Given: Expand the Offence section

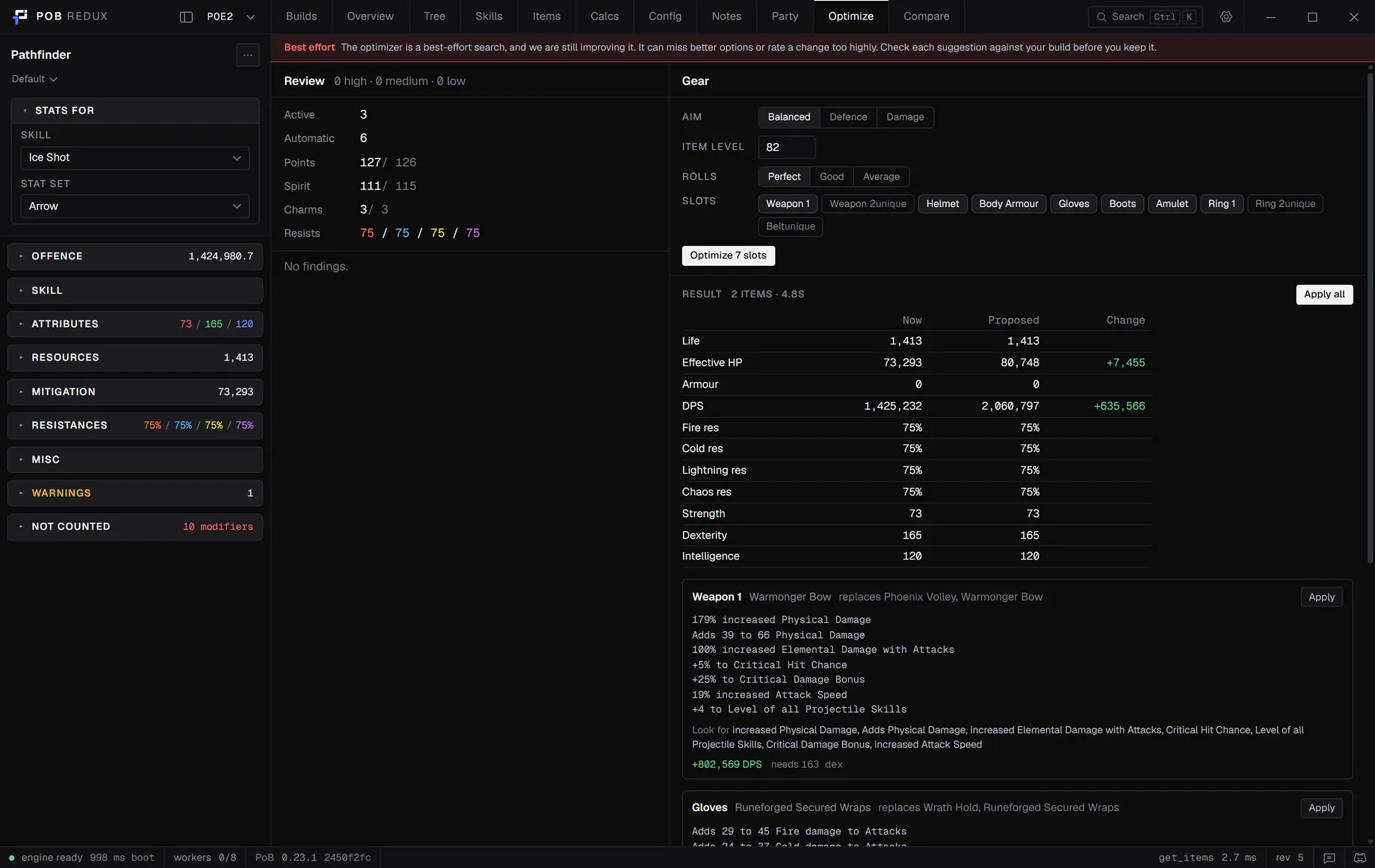Looking at the screenshot, I should click(x=135, y=256).
